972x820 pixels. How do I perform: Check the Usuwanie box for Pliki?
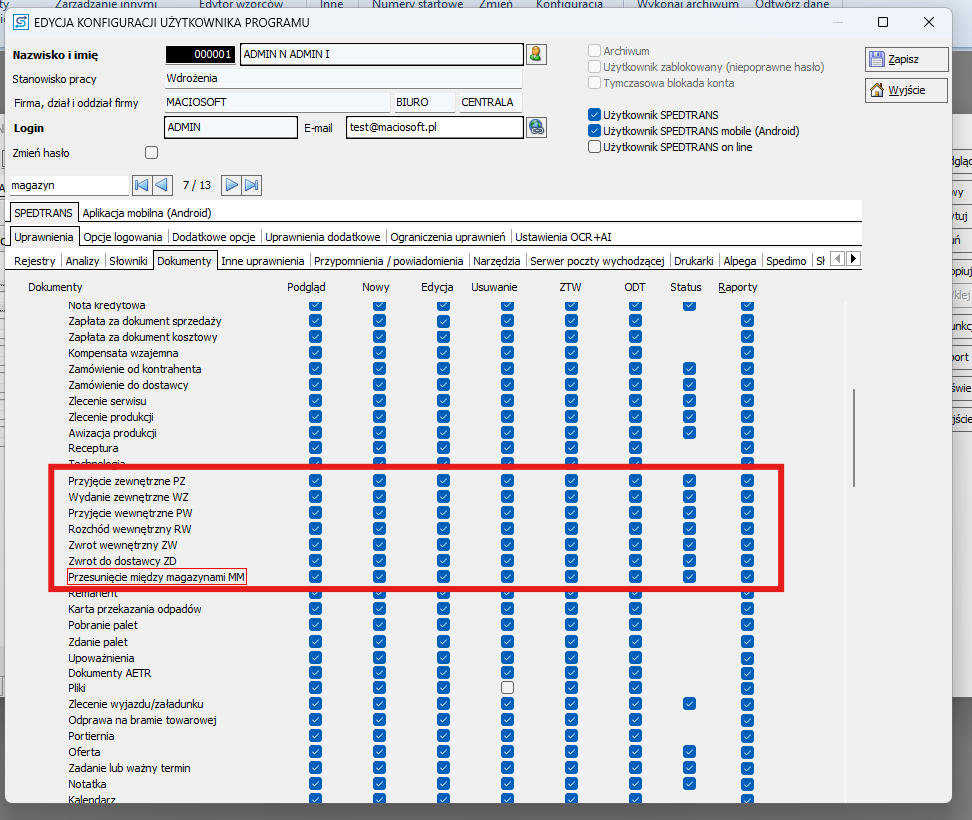click(508, 688)
